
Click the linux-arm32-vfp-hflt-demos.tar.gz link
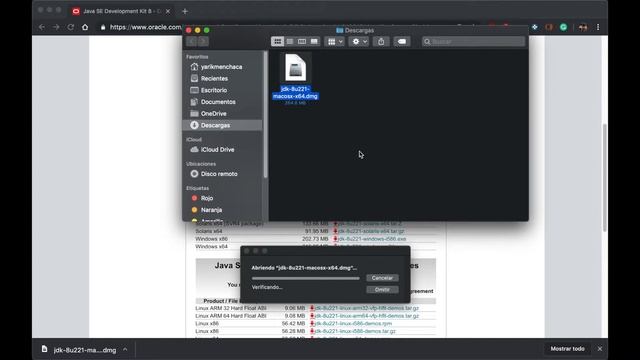367,308
